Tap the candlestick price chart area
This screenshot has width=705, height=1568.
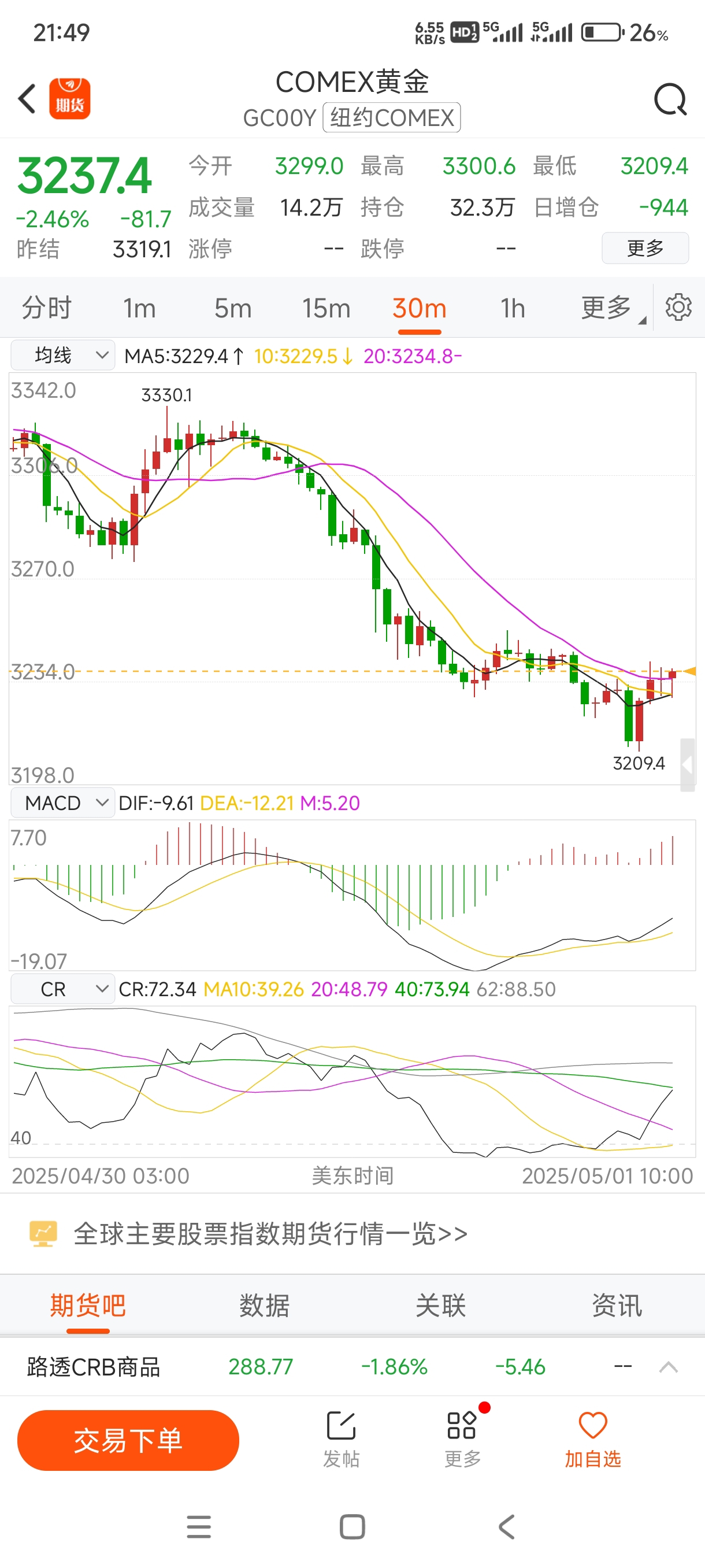point(352,578)
